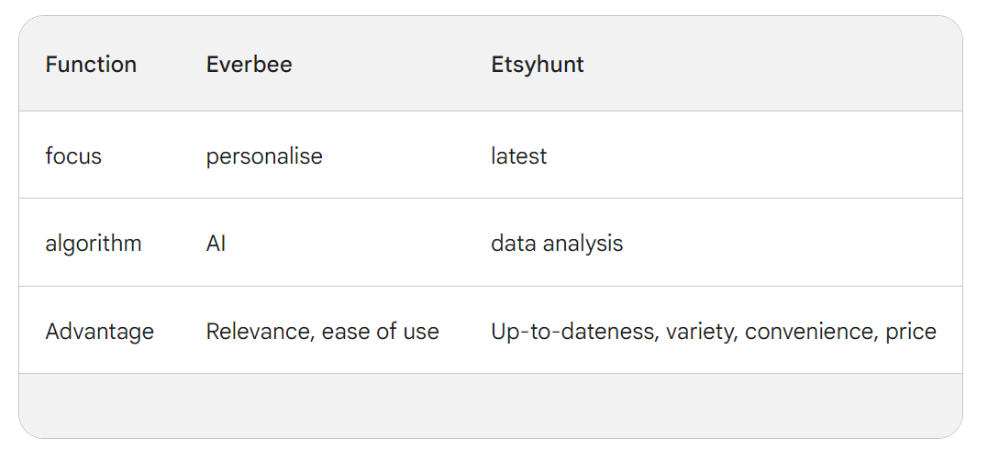Viewport: 982px width, 463px height.
Task: Select the Everbee column header
Action: pos(249,65)
